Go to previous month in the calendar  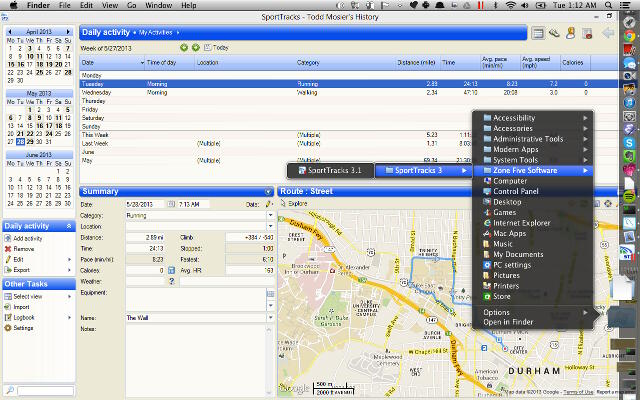(x=10, y=31)
